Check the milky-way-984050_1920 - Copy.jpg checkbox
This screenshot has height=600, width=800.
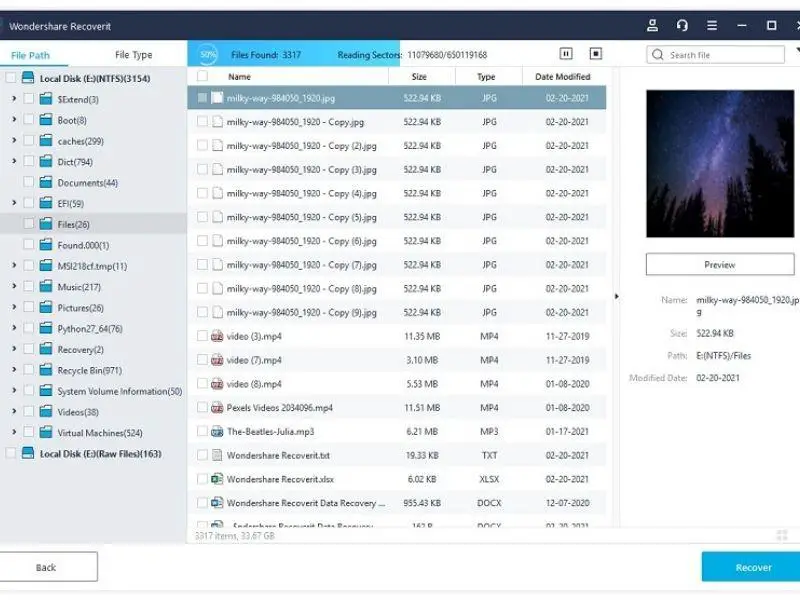coord(203,121)
